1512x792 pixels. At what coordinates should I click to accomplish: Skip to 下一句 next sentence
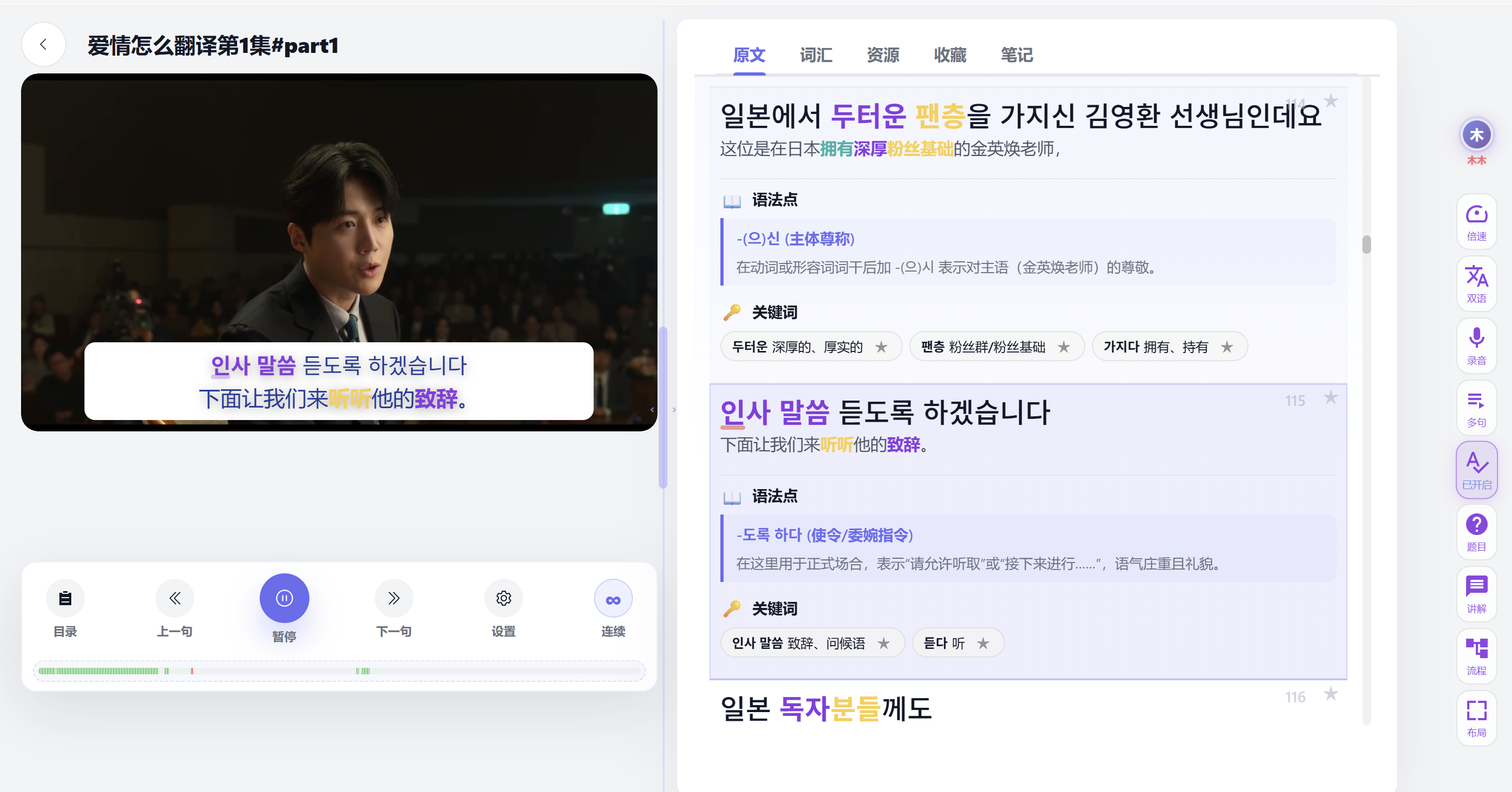(x=394, y=598)
